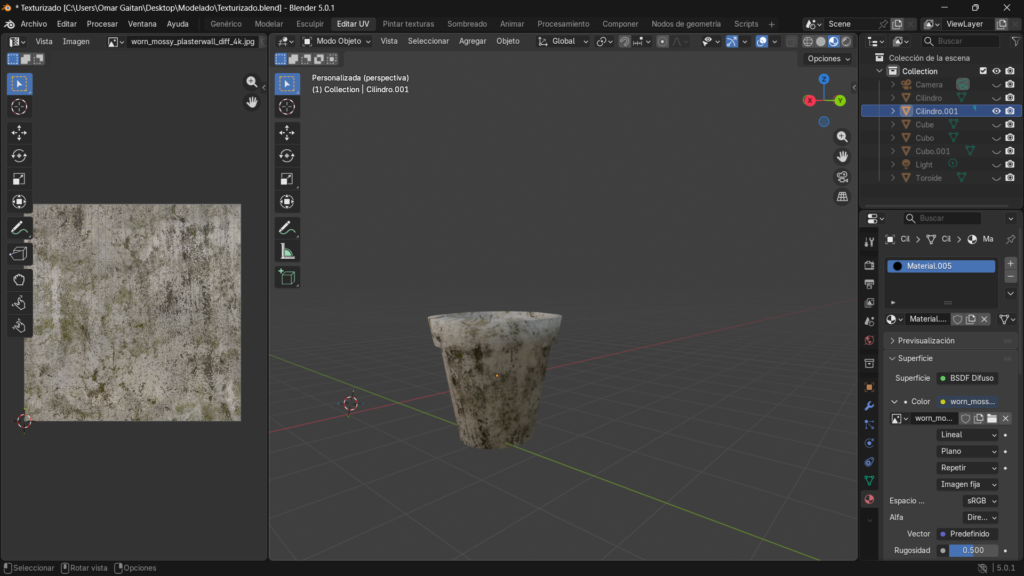Toggle camera view in viewport

(x=842, y=177)
